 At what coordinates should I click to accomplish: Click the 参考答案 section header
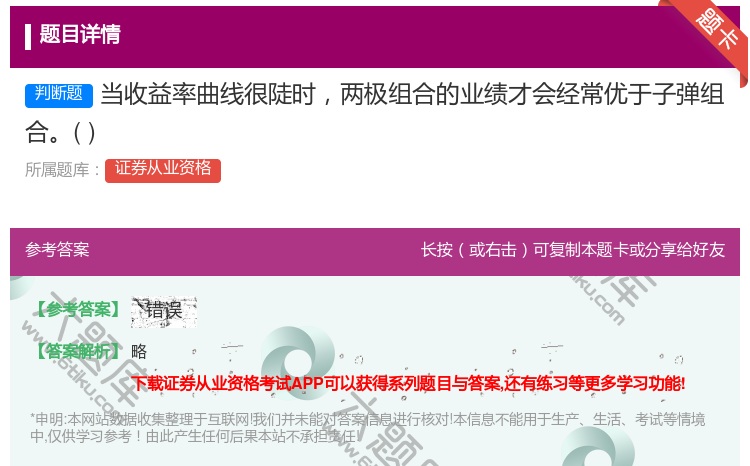pos(57,250)
